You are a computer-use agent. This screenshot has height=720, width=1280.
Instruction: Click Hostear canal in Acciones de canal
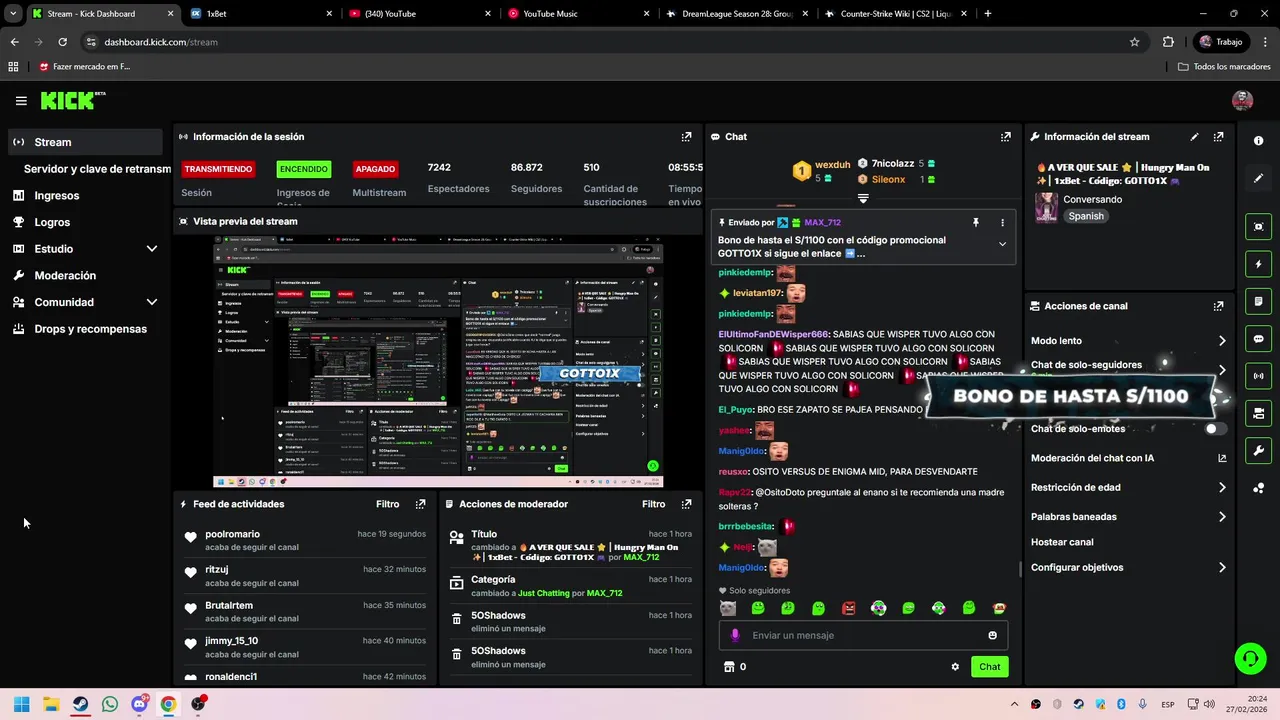(1062, 542)
